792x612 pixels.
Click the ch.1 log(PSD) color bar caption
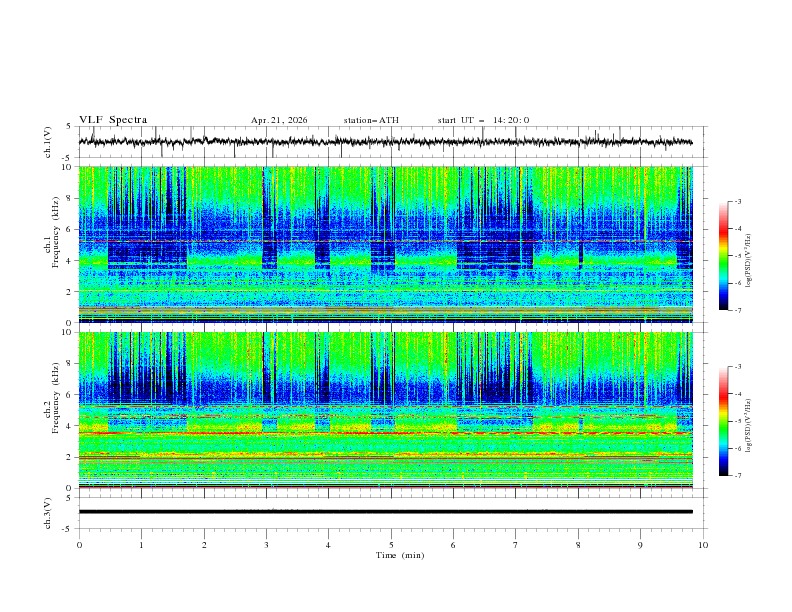point(749,261)
